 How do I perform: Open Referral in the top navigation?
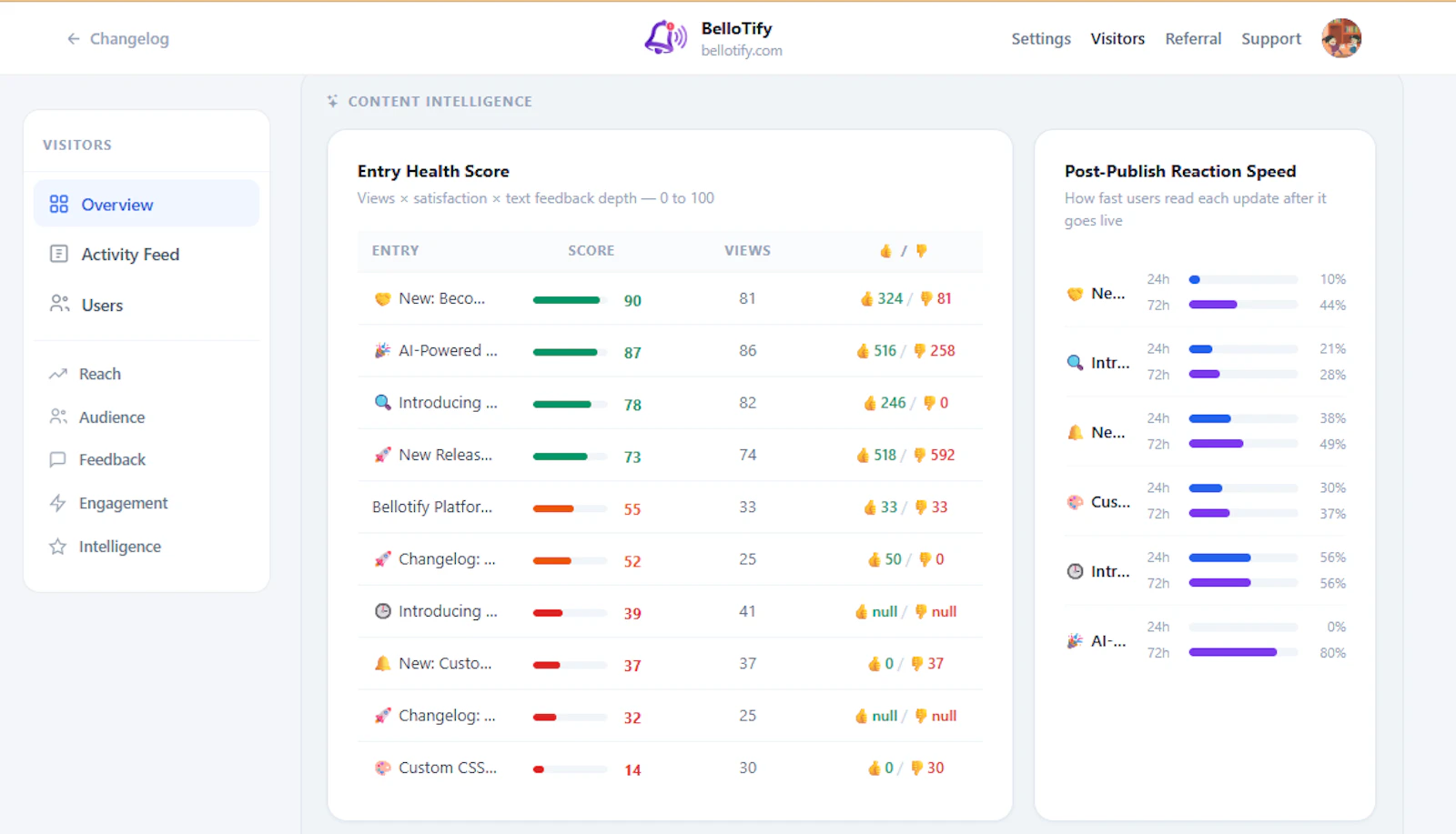click(1193, 39)
